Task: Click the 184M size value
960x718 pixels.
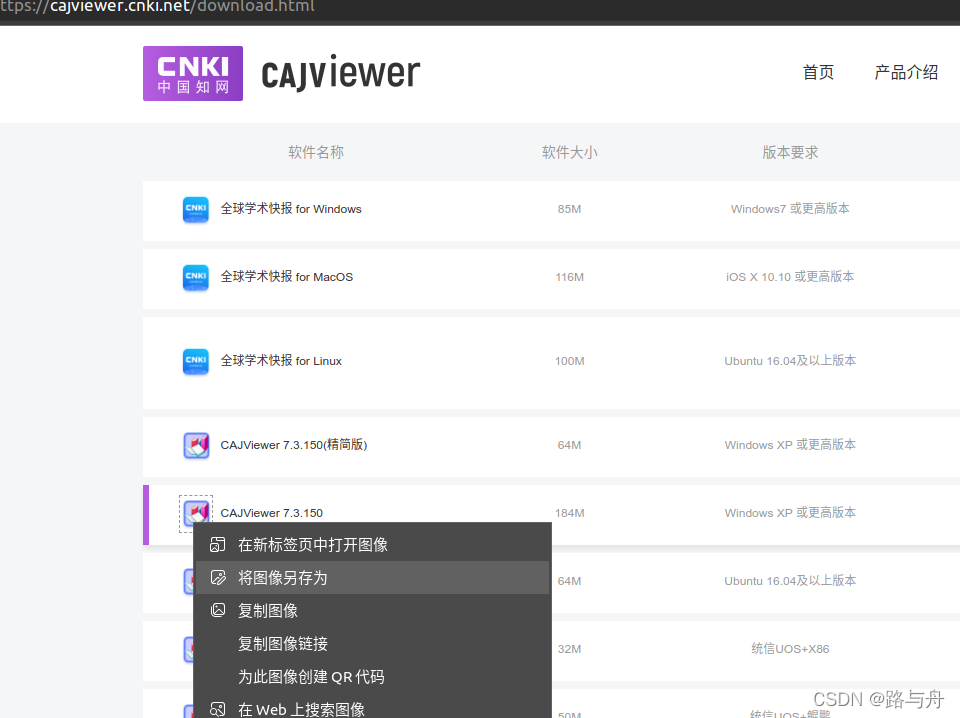Action: coord(569,513)
